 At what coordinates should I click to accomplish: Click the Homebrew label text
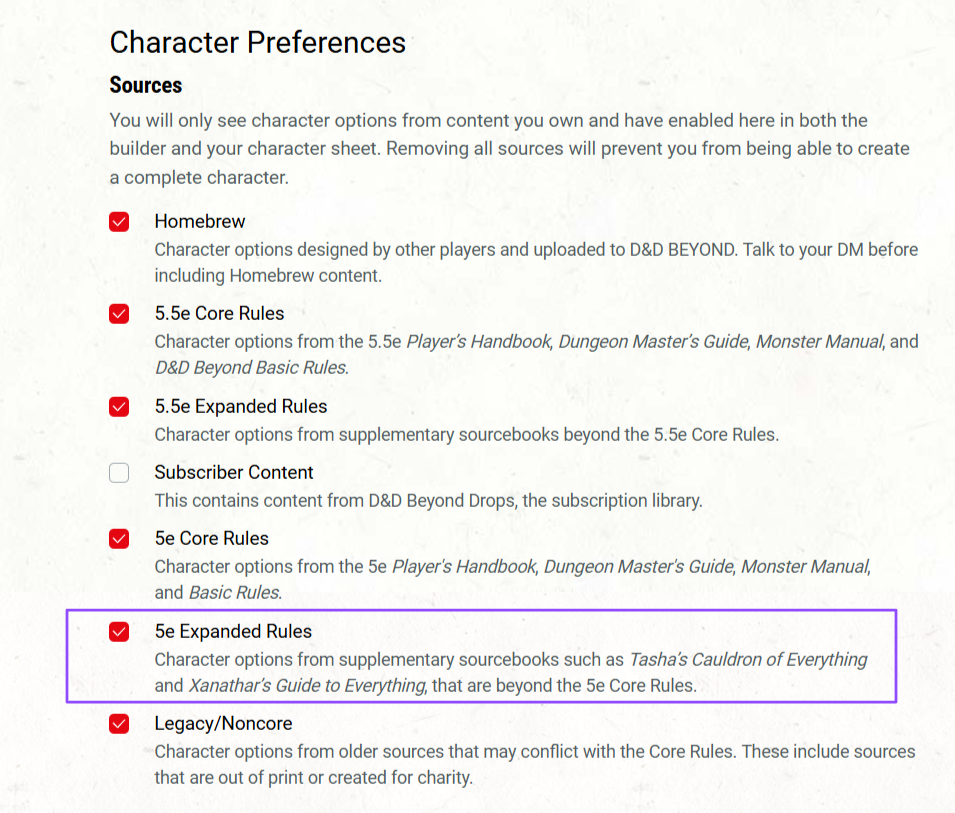pyautogui.click(x=200, y=222)
